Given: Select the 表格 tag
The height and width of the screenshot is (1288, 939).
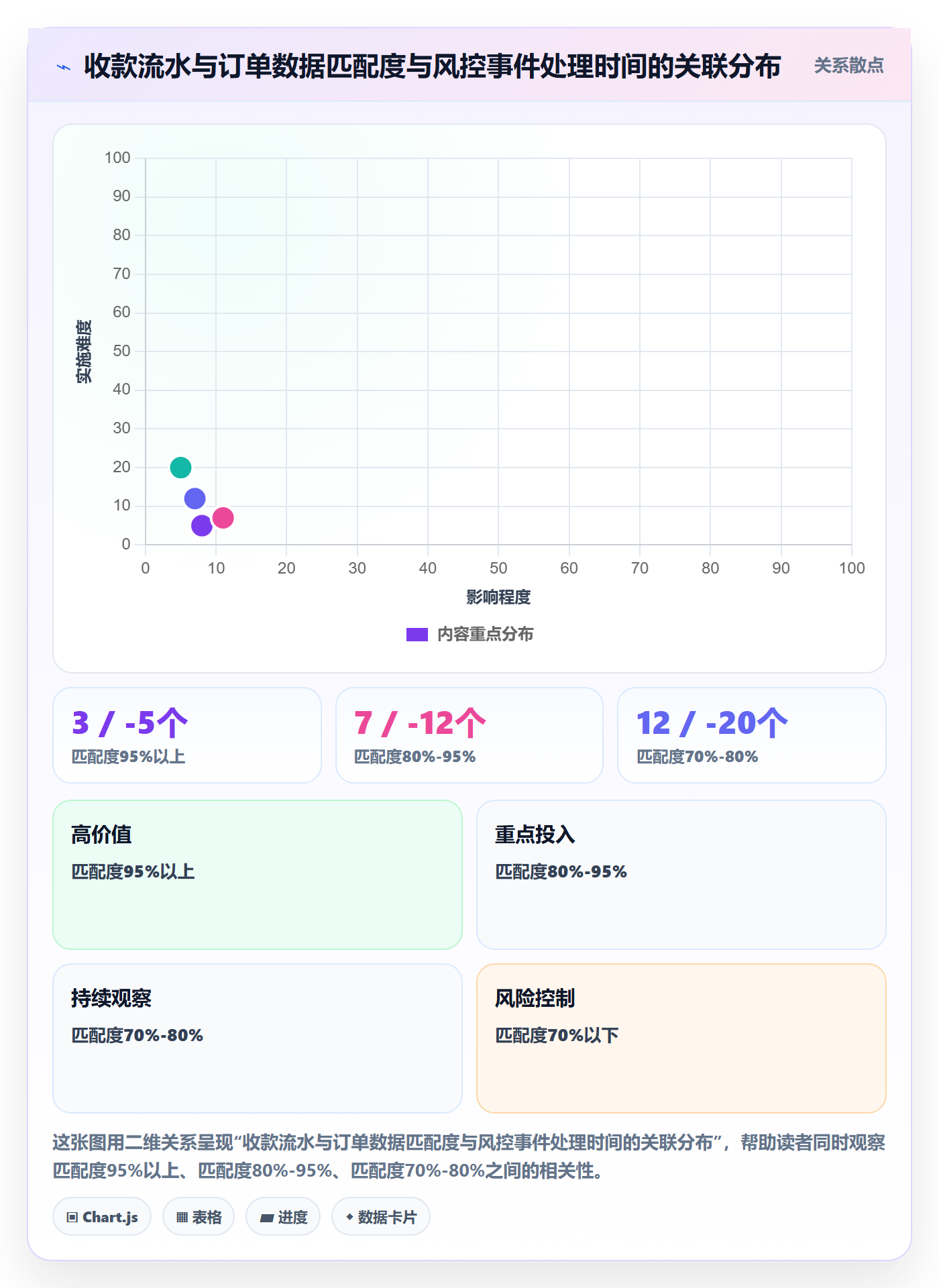Looking at the screenshot, I should tap(199, 1217).
